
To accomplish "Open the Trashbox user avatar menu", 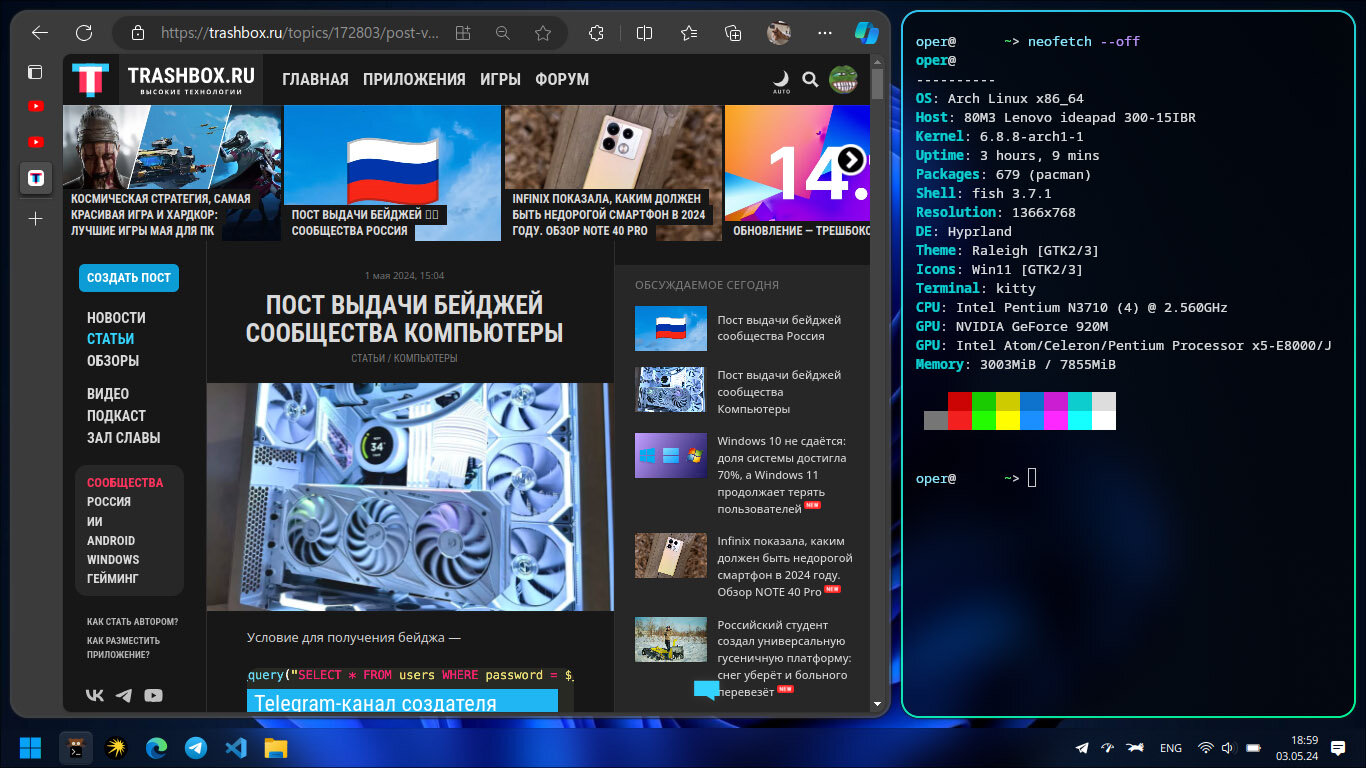I will click(843, 79).
